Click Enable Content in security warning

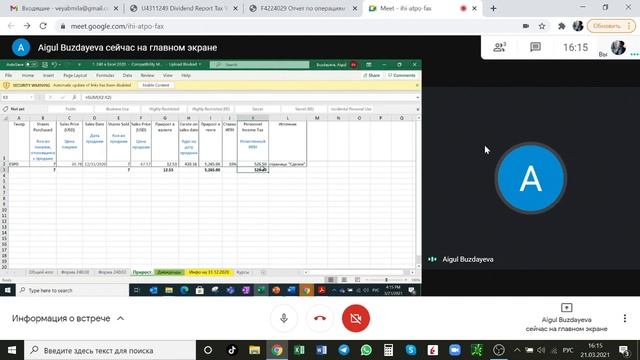156,85
